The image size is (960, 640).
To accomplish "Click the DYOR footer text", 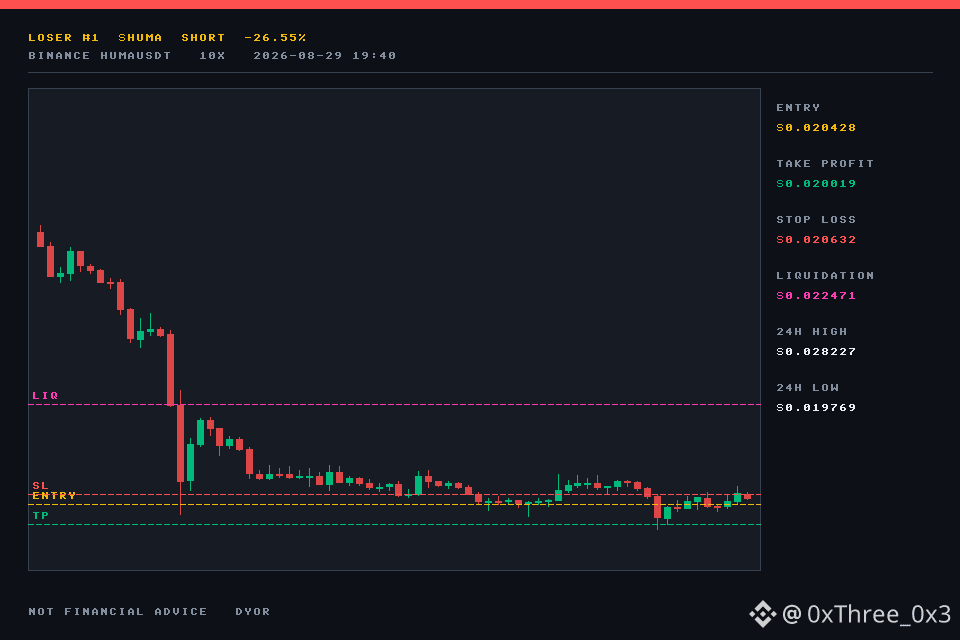I will (253, 612).
